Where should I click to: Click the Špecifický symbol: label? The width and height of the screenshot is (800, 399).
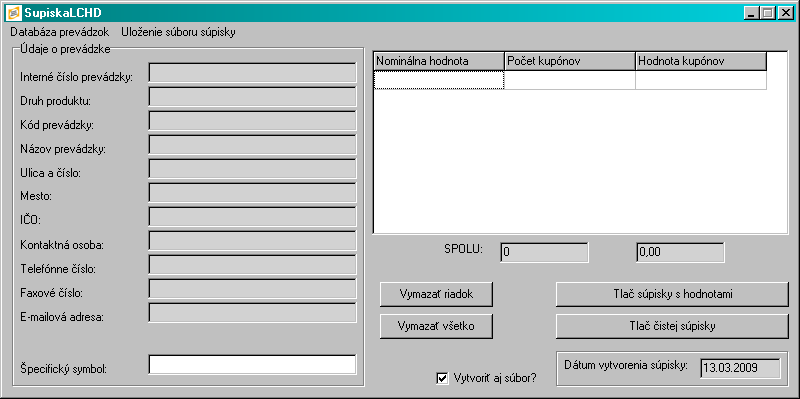click(x=63, y=368)
